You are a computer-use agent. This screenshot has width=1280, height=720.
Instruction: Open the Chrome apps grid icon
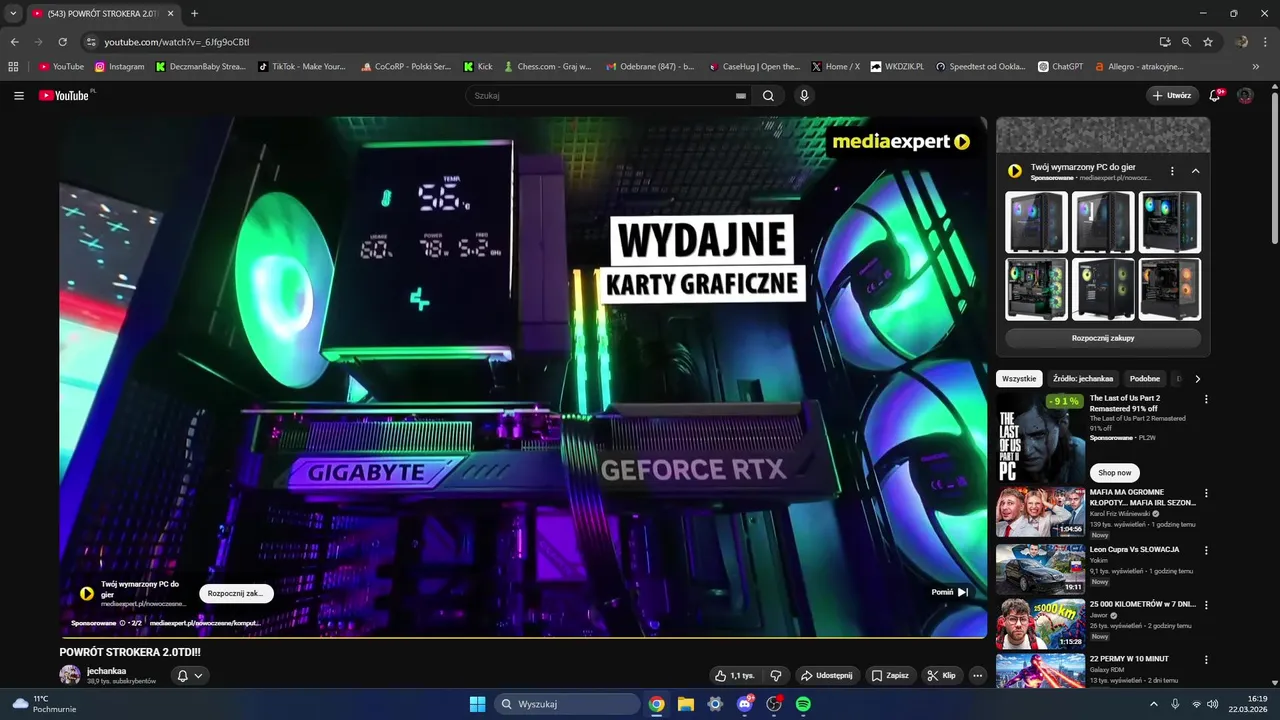point(13,67)
